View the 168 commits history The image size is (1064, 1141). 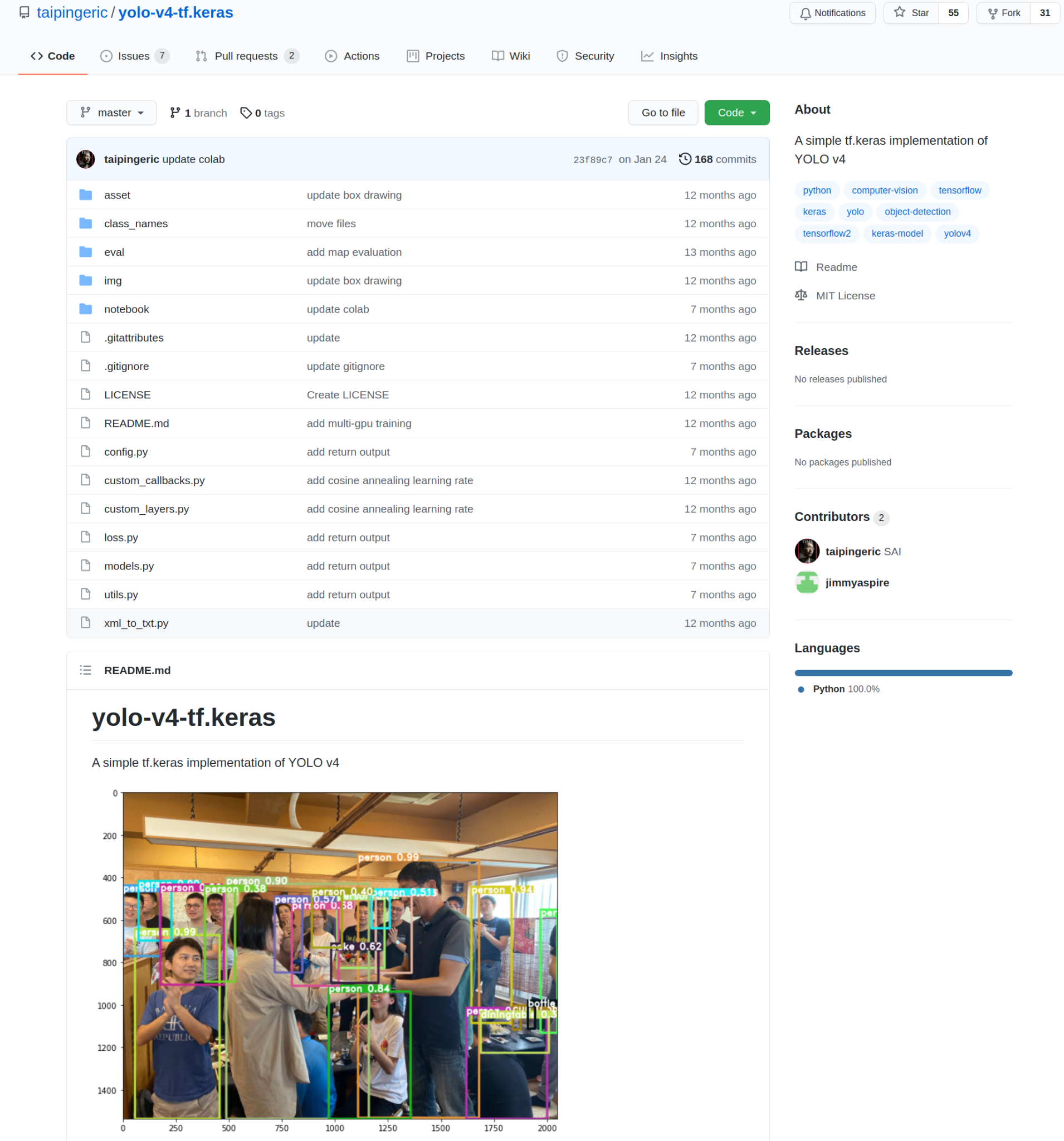pos(718,159)
